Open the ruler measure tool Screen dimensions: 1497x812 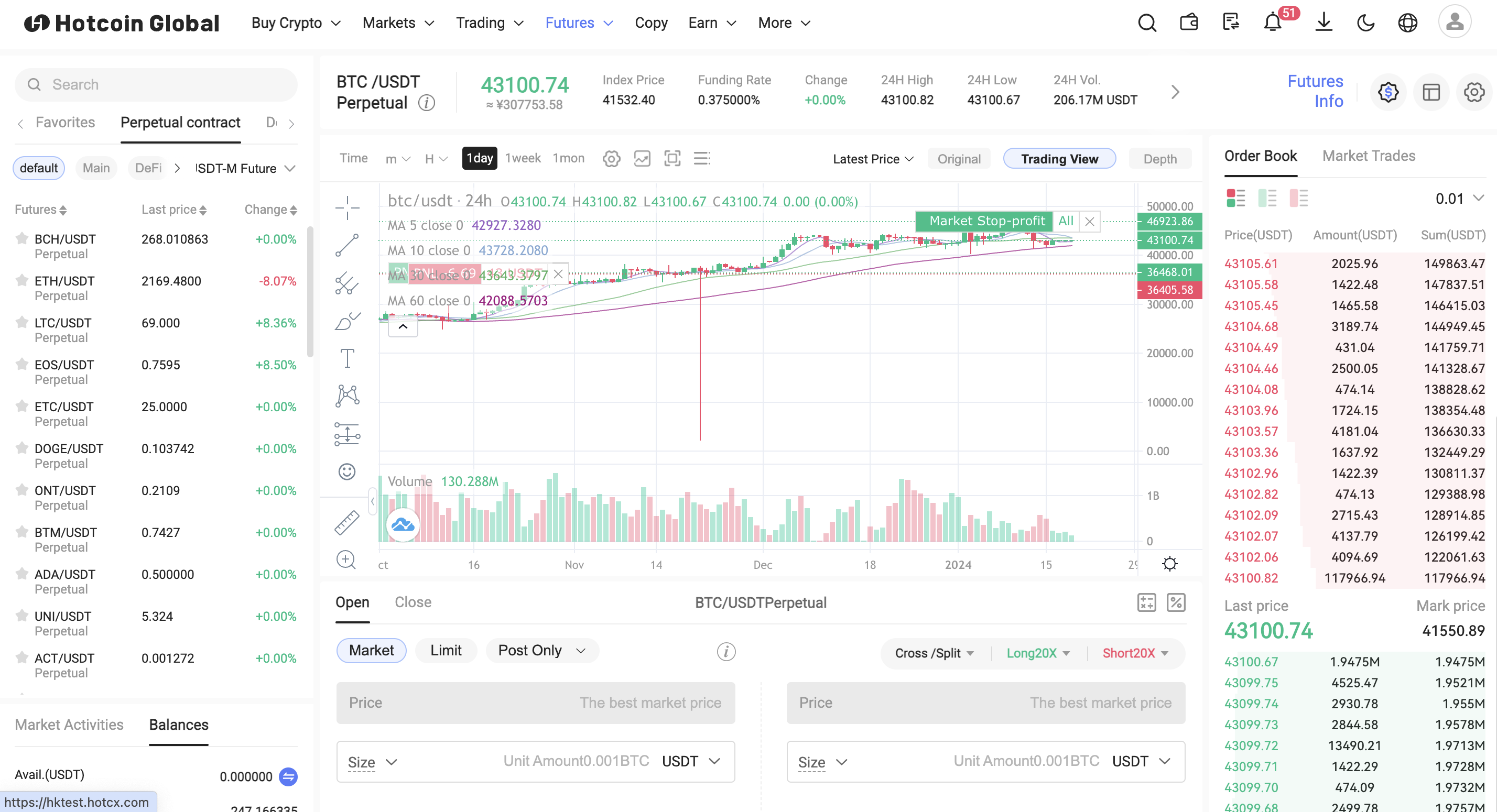coord(347,522)
